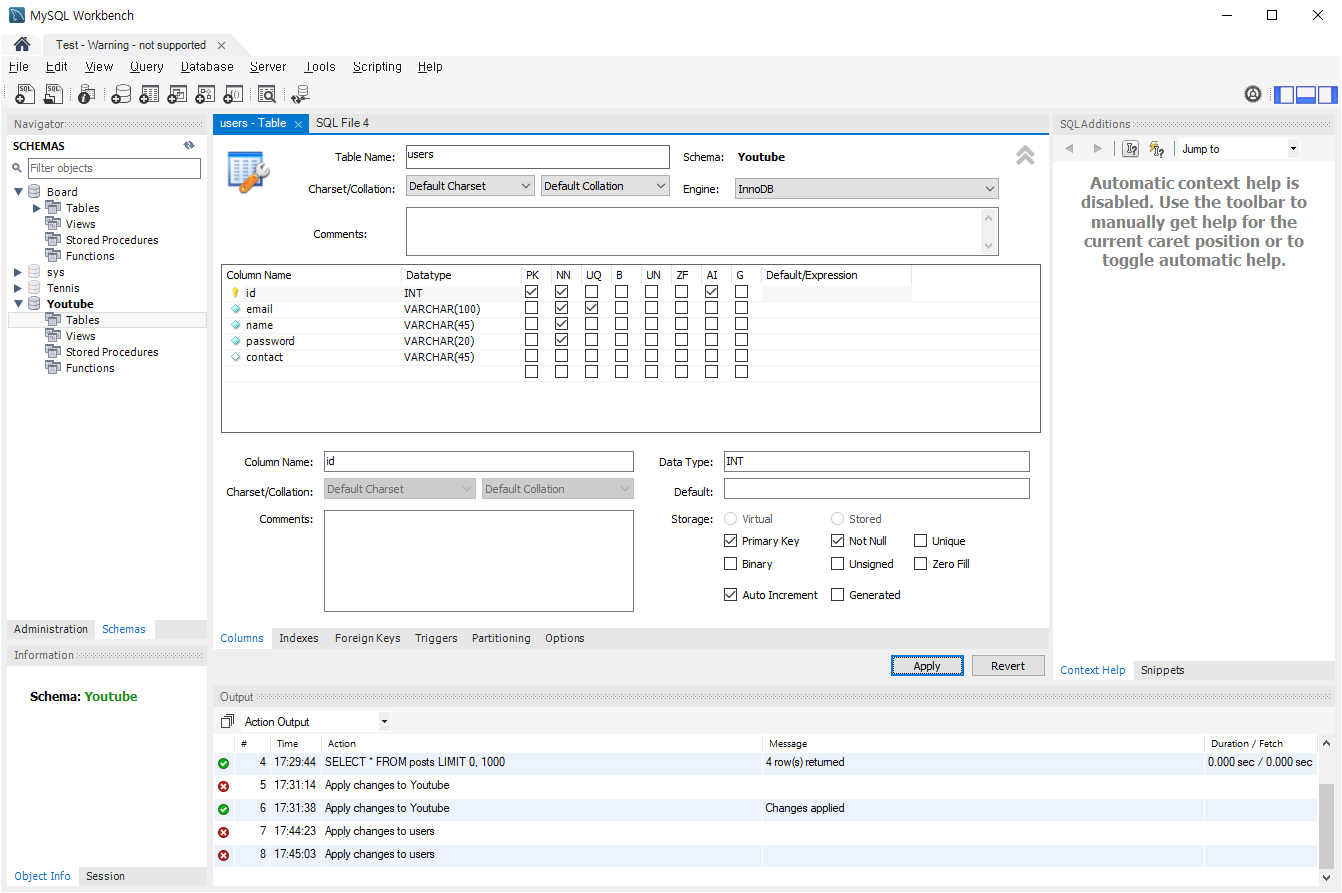This screenshot has width=1342, height=893.
Task: Close the users - Table tab
Action: (298, 124)
